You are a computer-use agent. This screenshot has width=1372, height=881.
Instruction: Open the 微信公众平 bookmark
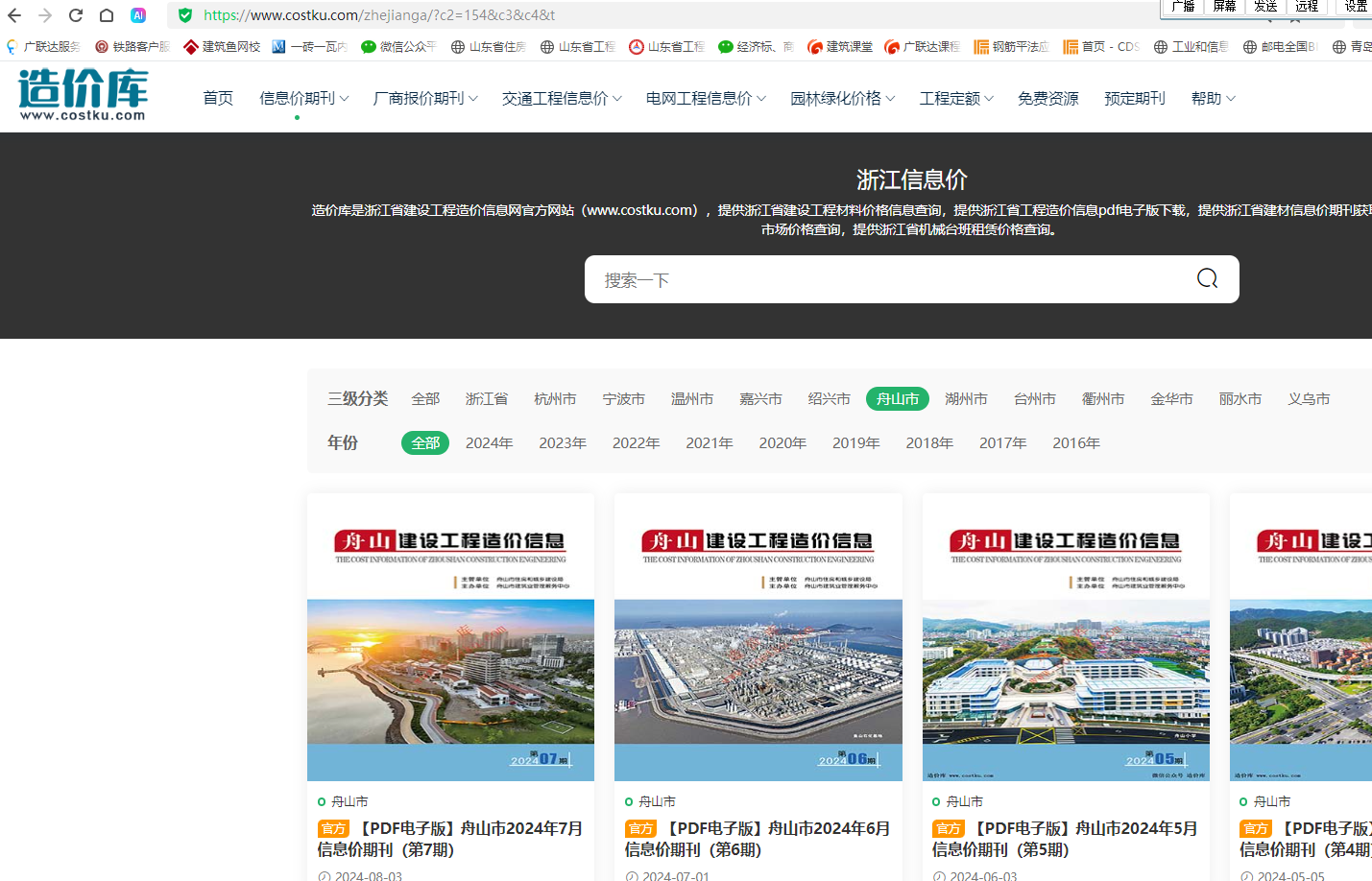pyautogui.click(x=399, y=46)
